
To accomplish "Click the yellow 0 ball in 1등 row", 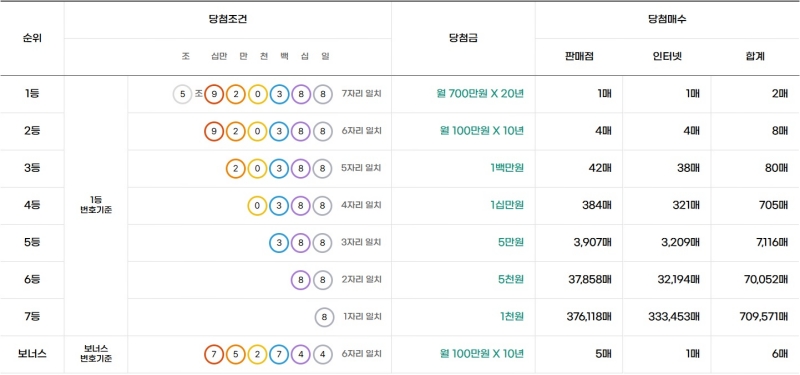I will pyautogui.click(x=258, y=94).
